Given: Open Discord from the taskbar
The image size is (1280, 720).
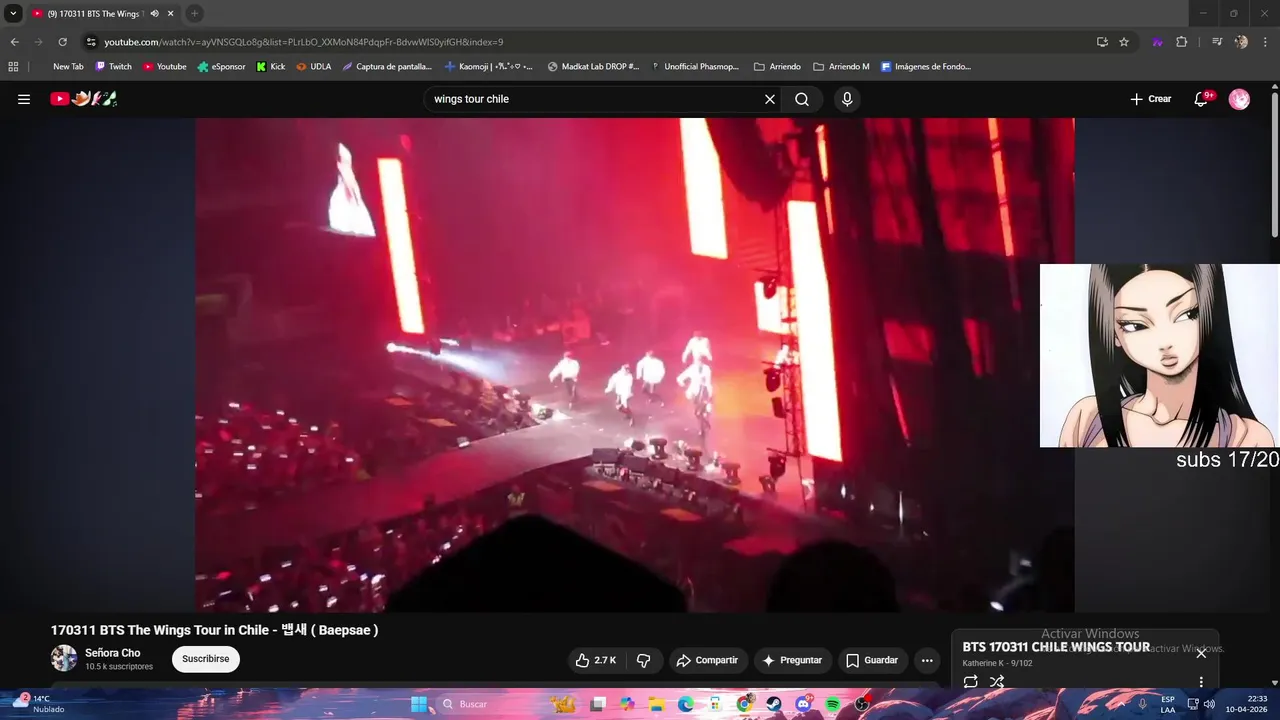Looking at the screenshot, I should click(803, 704).
